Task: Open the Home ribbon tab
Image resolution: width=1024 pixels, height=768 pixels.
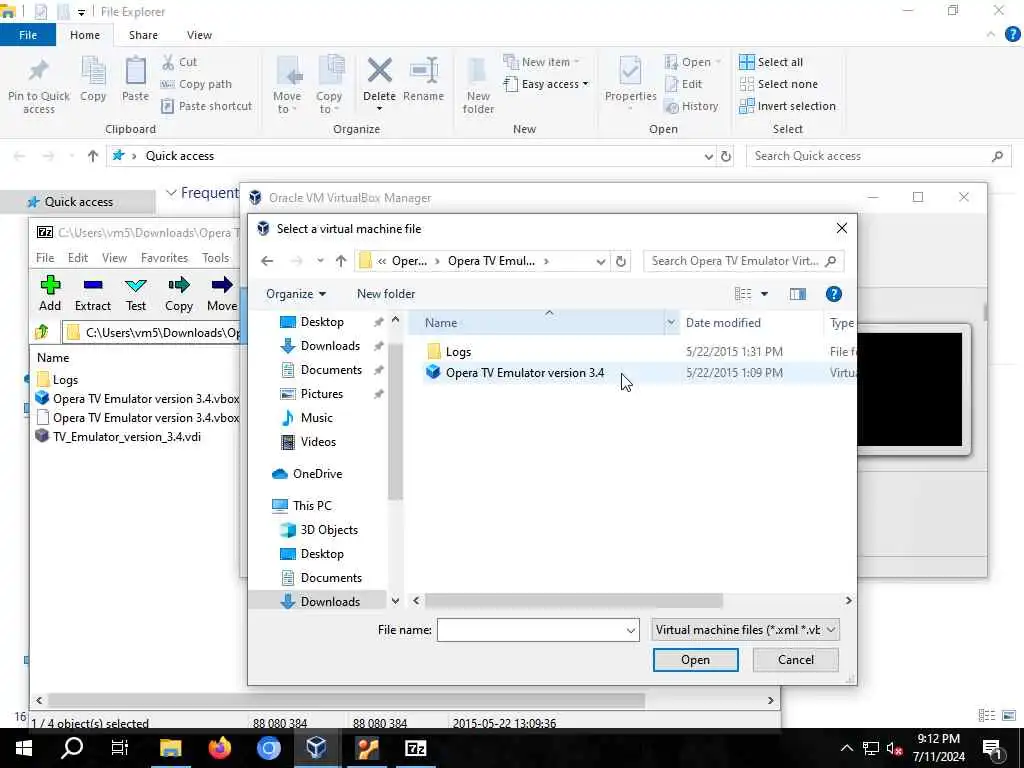Action: pos(85,35)
